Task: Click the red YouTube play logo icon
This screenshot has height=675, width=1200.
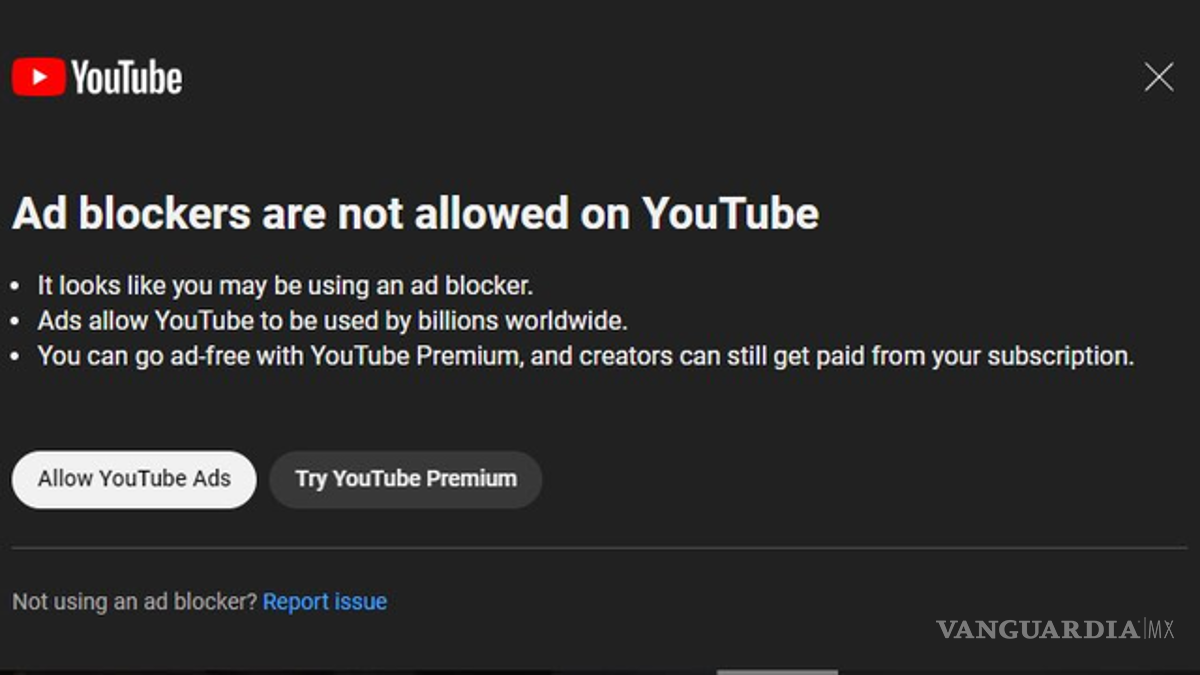Action: coord(39,77)
